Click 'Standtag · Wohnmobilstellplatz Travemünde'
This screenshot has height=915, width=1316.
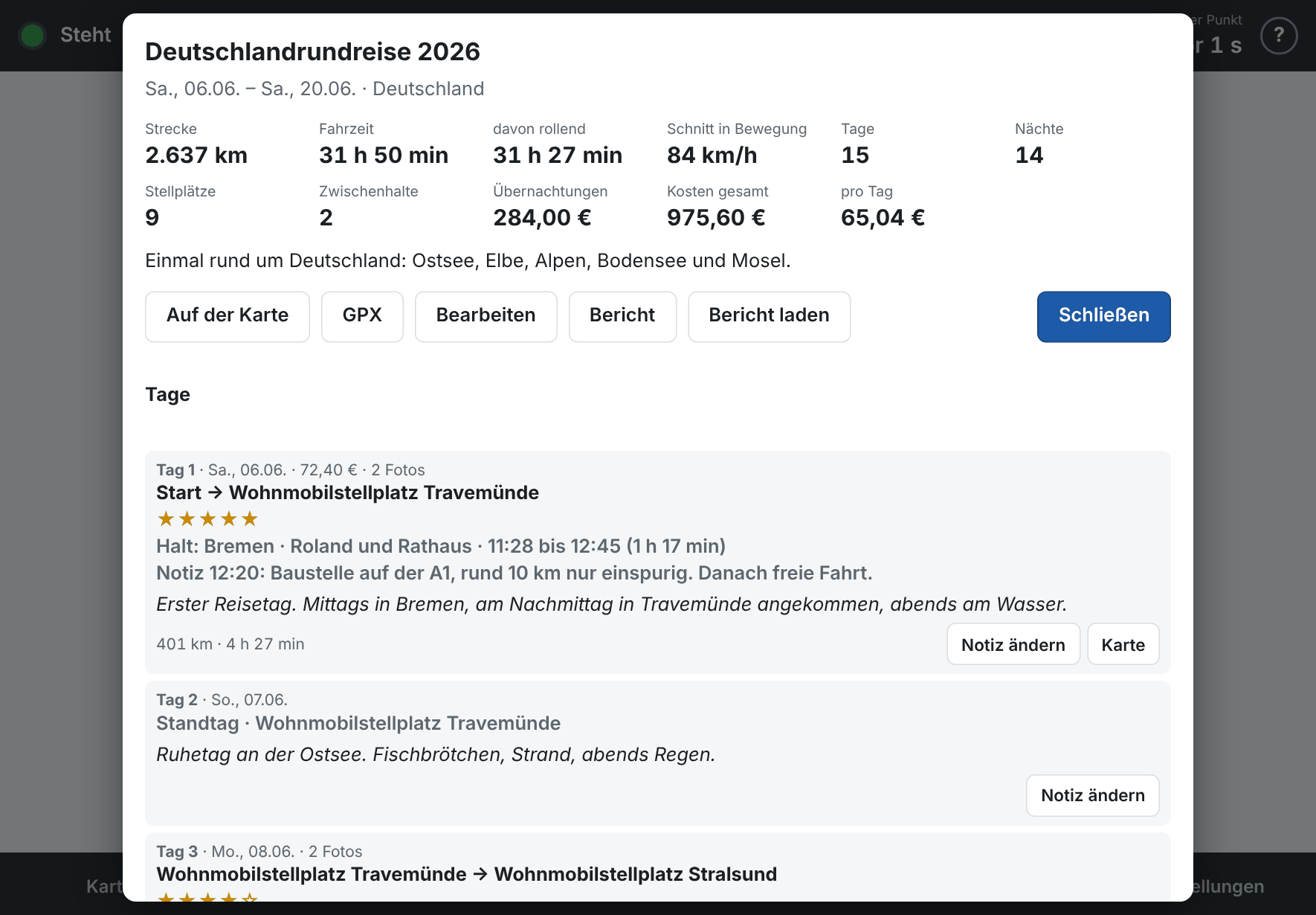[x=358, y=723]
